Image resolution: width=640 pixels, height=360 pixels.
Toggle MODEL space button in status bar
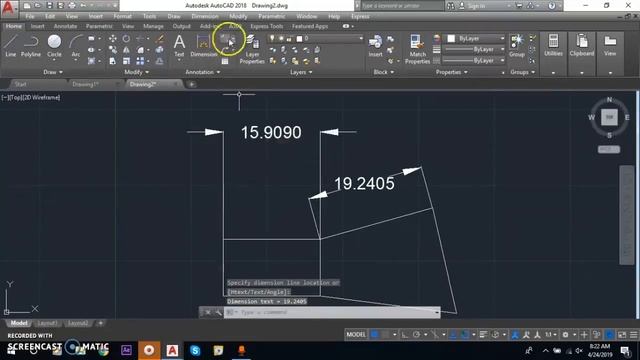click(x=356, y=335)
